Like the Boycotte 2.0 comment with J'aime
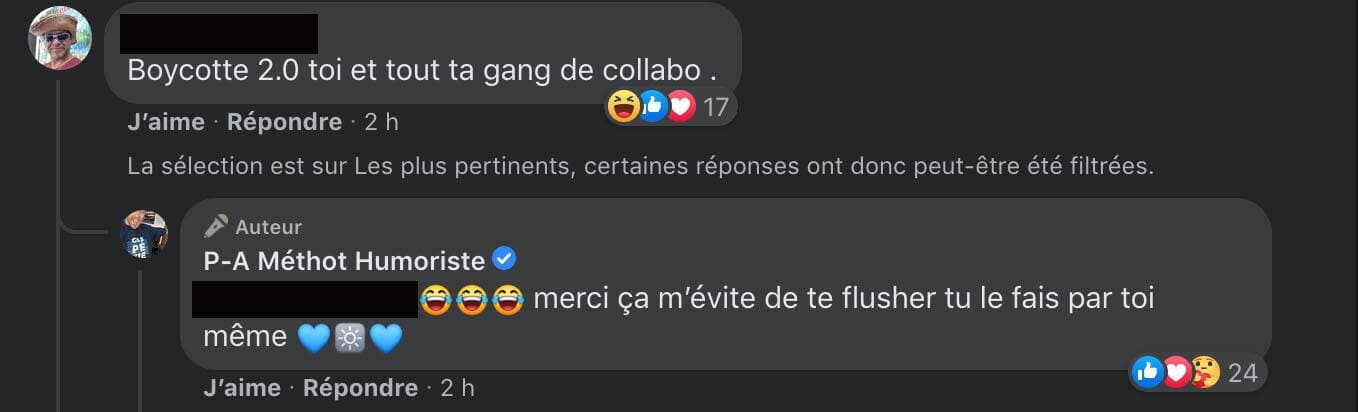The width and height of the screenshot is (1358, 412). coord(166,123)
